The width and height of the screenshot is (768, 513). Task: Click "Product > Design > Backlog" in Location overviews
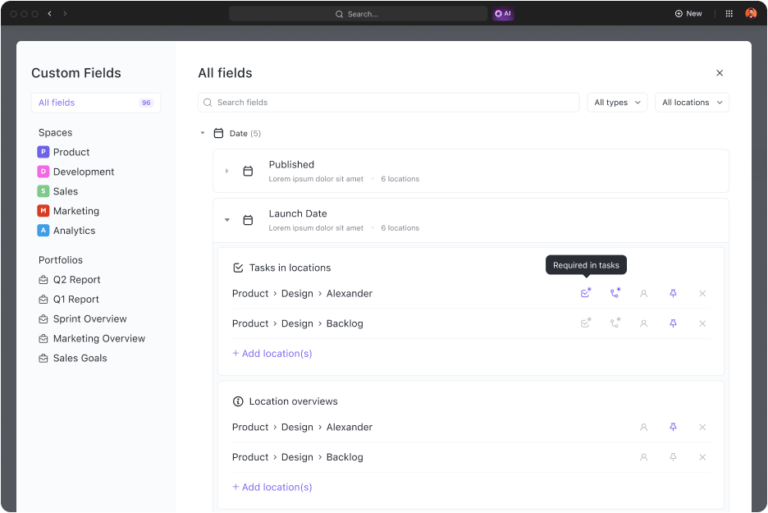click(x=298, y=457)
